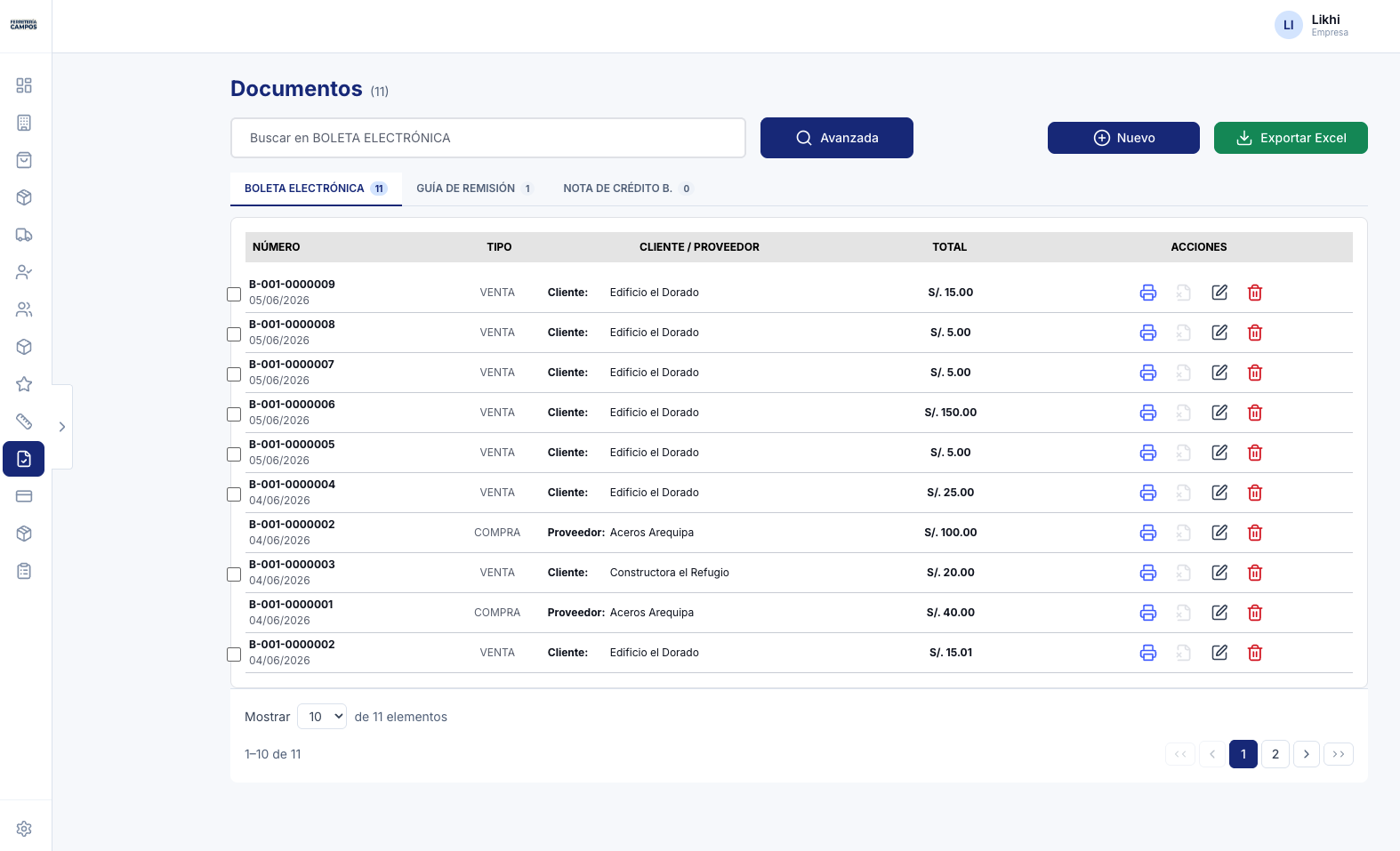Edit document B-001-0000003
This screenshot has width=1400, height=851.
pos(1219,573)
